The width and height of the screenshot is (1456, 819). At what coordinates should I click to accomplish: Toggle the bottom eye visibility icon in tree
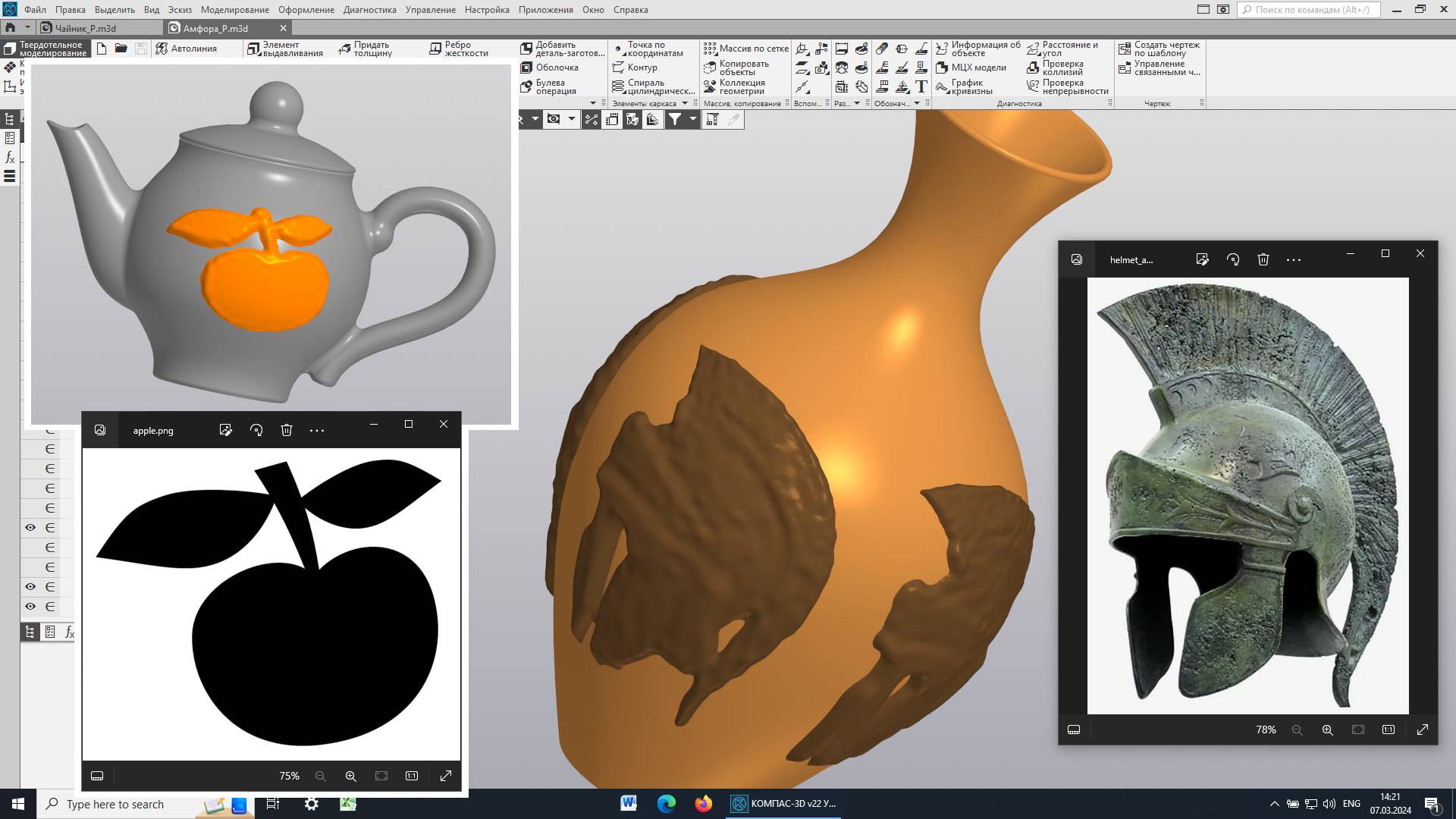(30, 607)
